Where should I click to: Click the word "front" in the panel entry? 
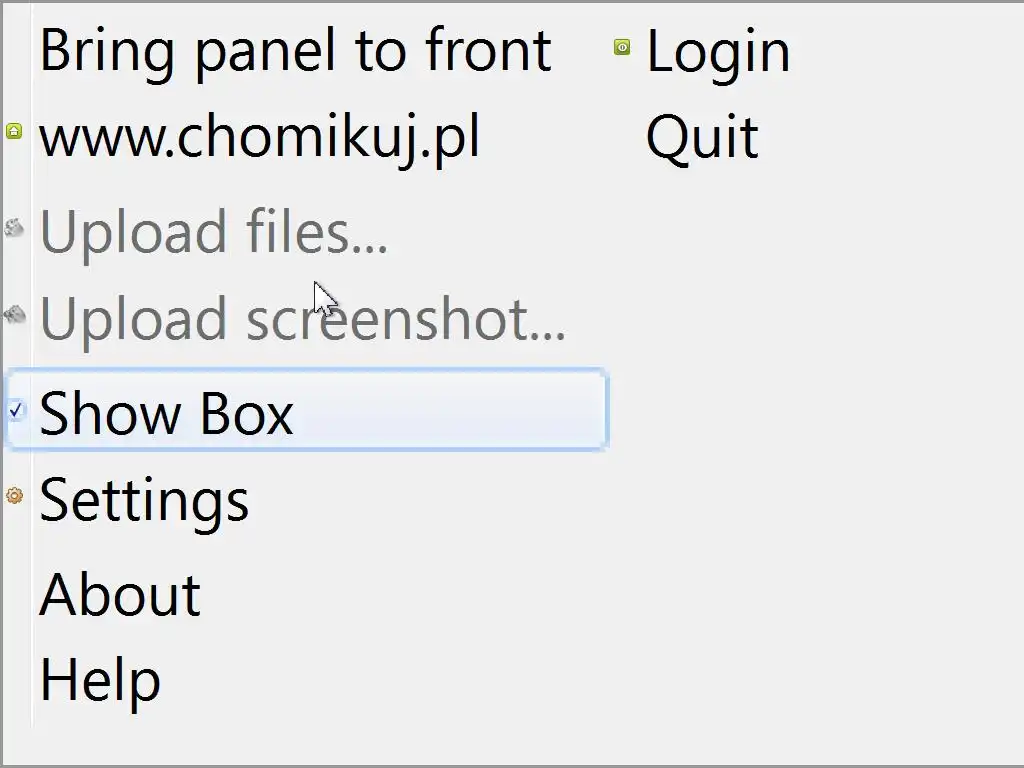coord(488,50)
